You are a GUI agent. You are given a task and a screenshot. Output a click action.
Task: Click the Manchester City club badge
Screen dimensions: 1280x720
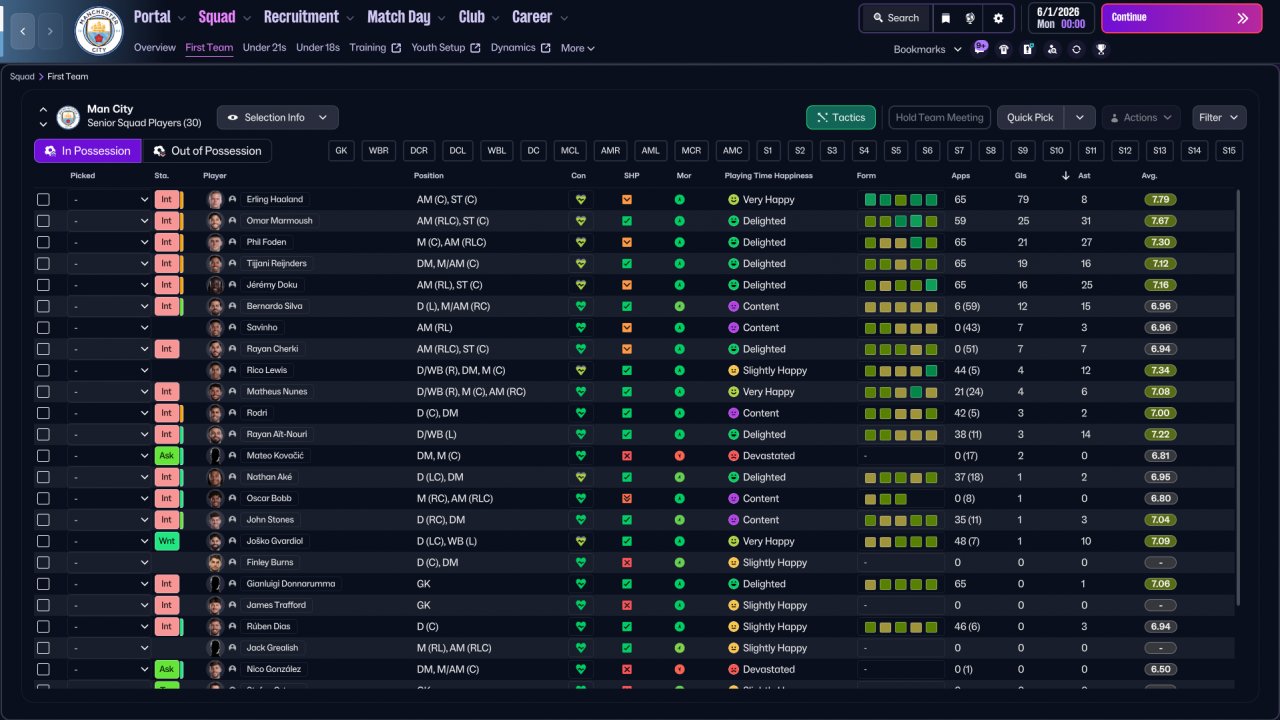tap(99, 31)
